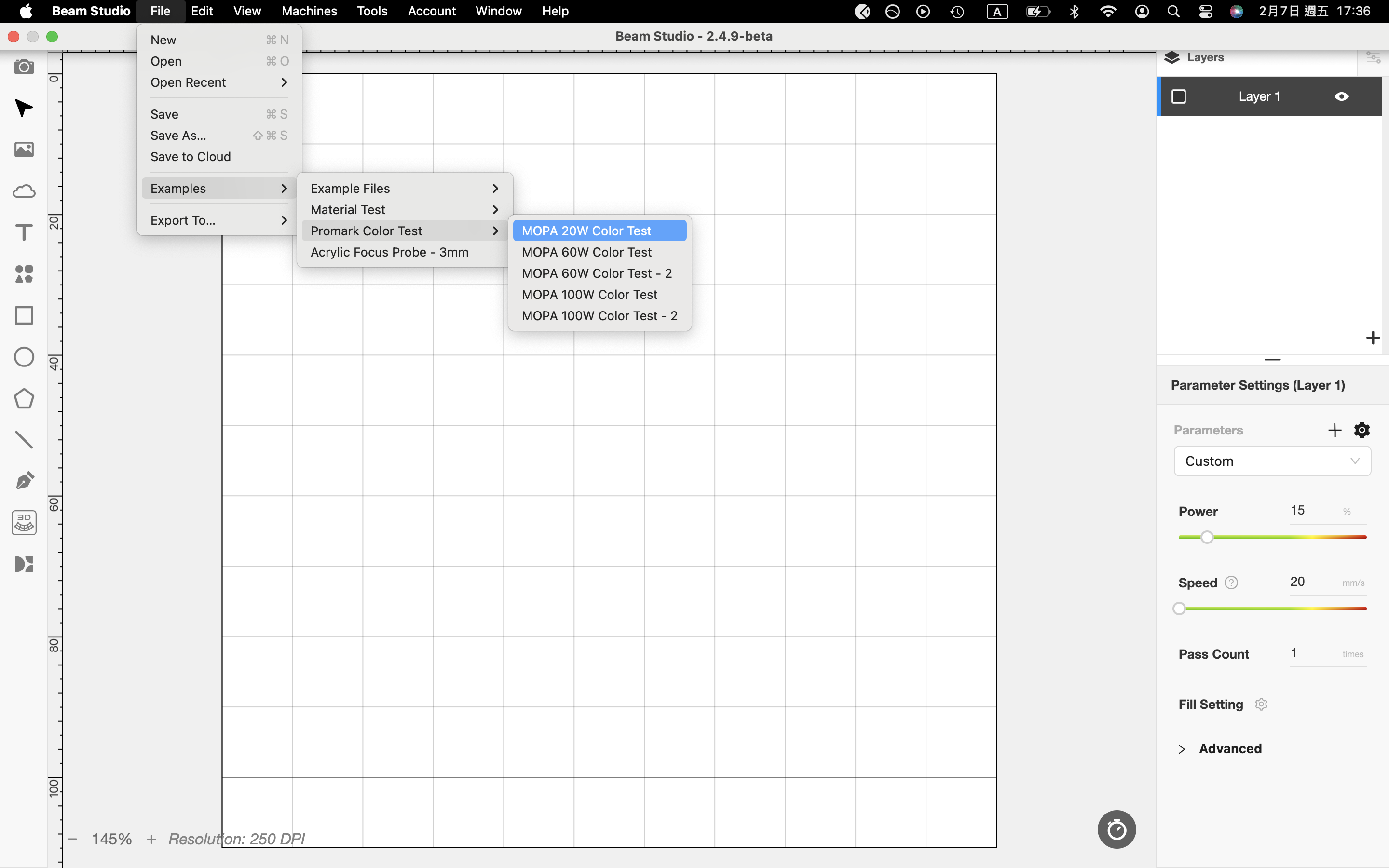Open macOS Spotlight search icon
The height and width of the screenshot is (868, 1389).
point(1173,12)
